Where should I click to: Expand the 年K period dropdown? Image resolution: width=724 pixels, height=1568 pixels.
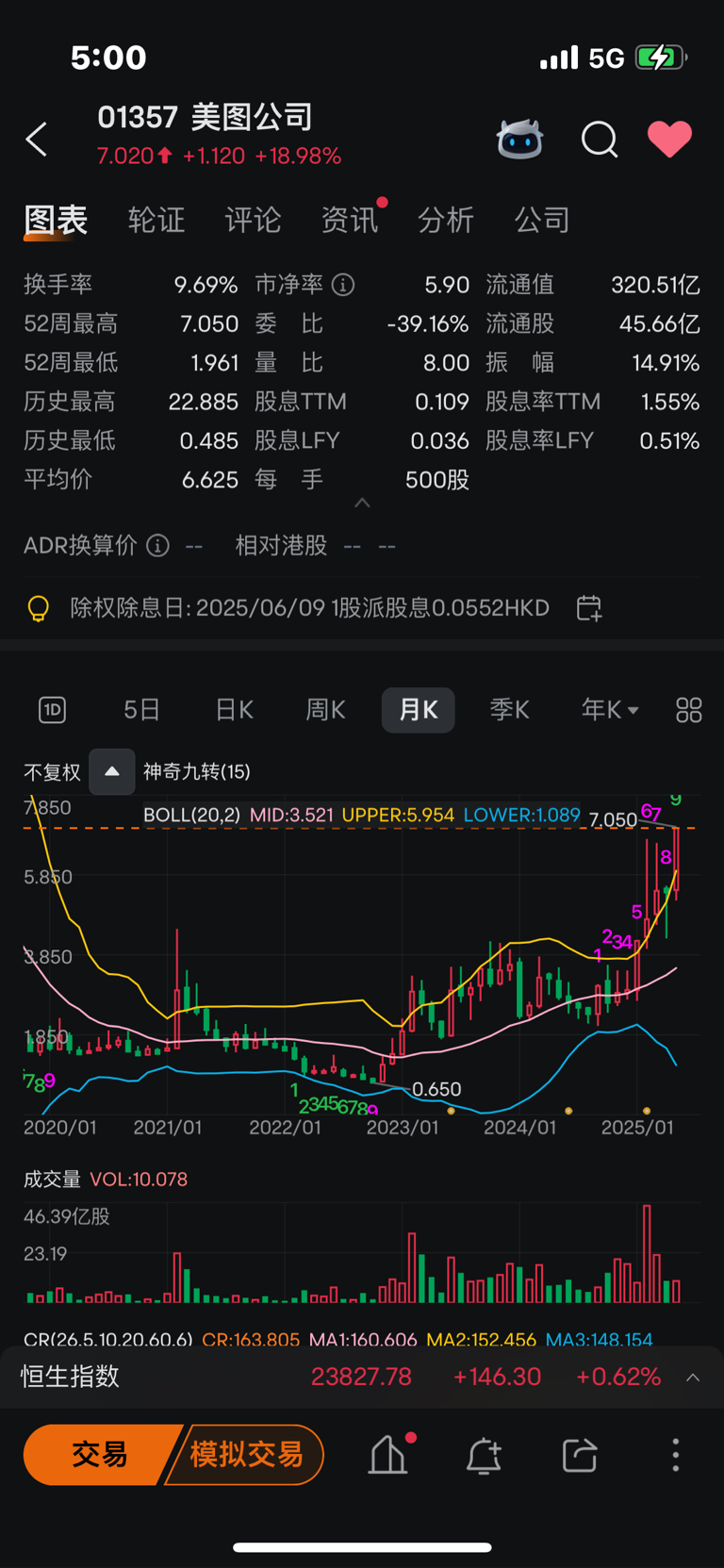610,710
